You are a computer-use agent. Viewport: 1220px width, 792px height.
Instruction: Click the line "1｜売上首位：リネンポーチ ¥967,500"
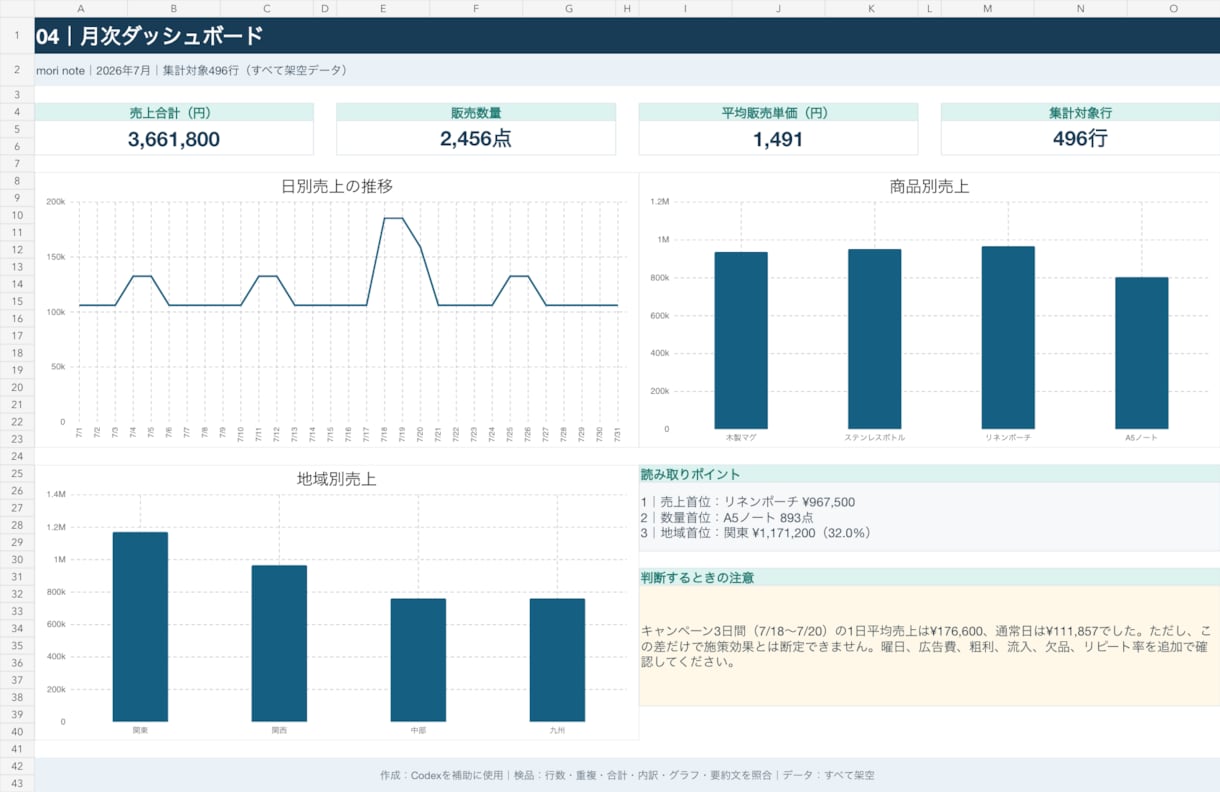pyautogui.click(x=748, y=502)
